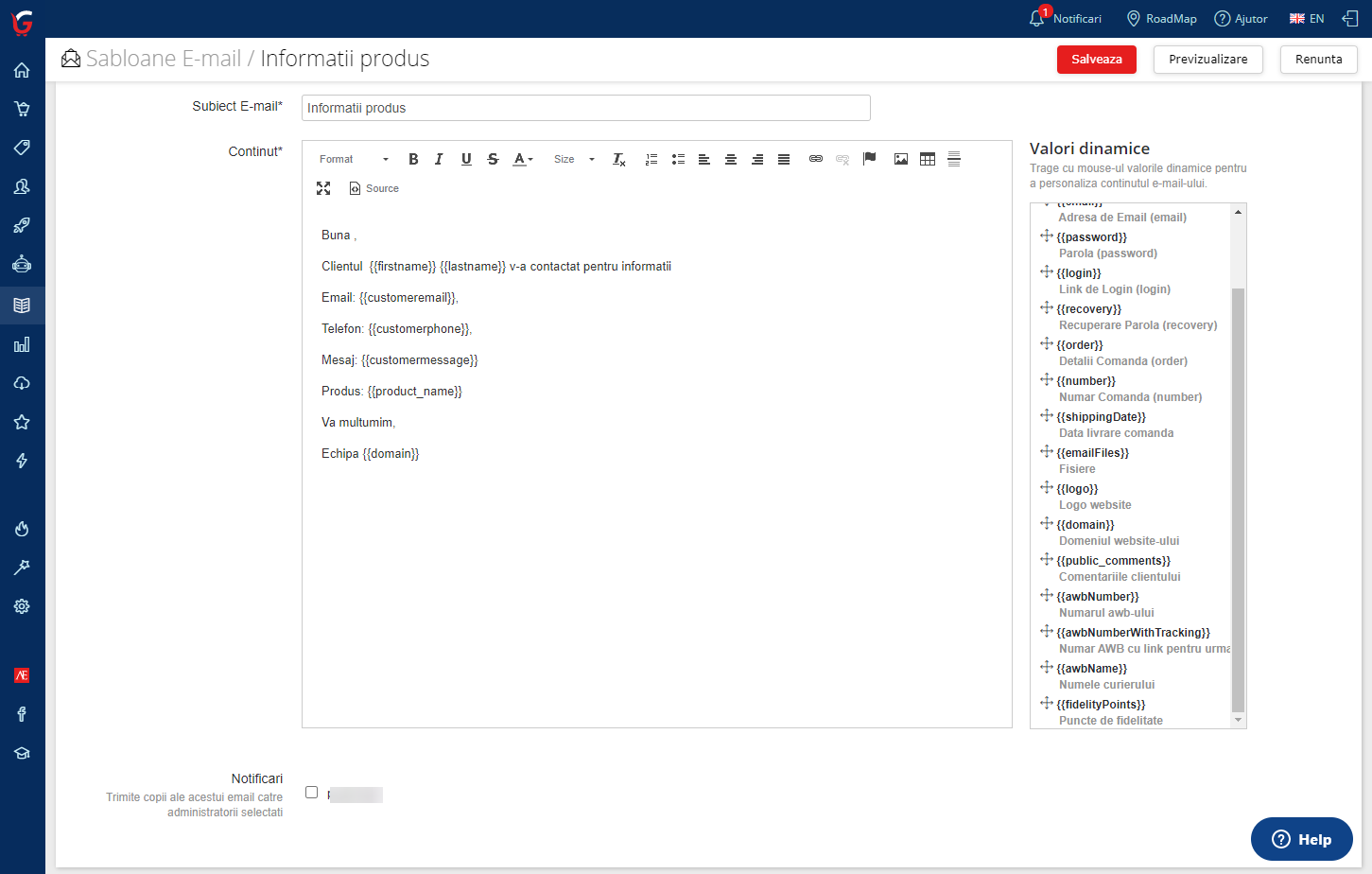Viewport: 1372px width, 874px height.
Task: Go to the home dashboard icon
Action: tap(22, 70)
